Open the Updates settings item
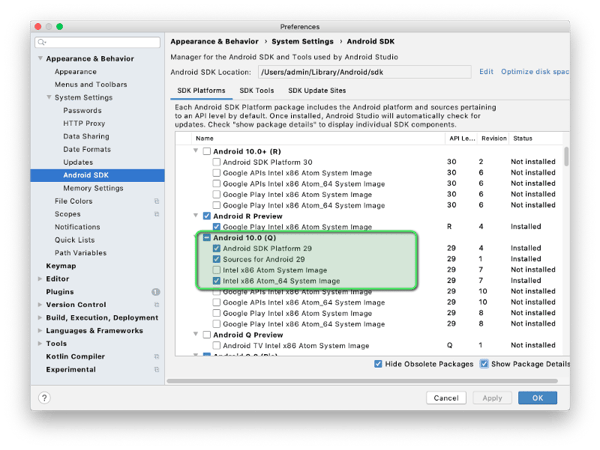The height and width of the screenshot is (450, 600). pos(78,163)
